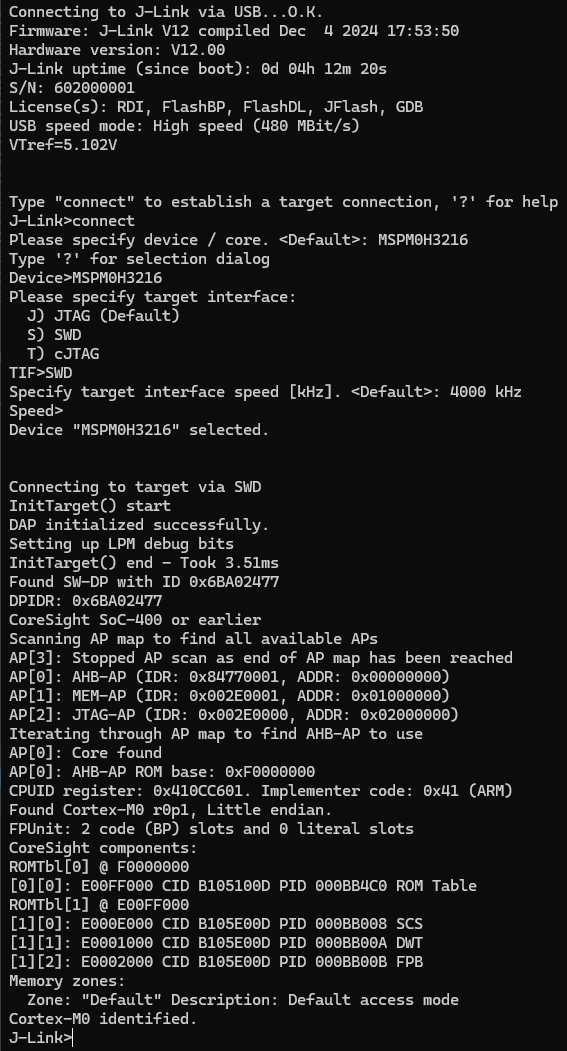Click the DWT component entry line
This screenshot has height=1051, width=567.
pyautogui.click(x=216, y=942)
